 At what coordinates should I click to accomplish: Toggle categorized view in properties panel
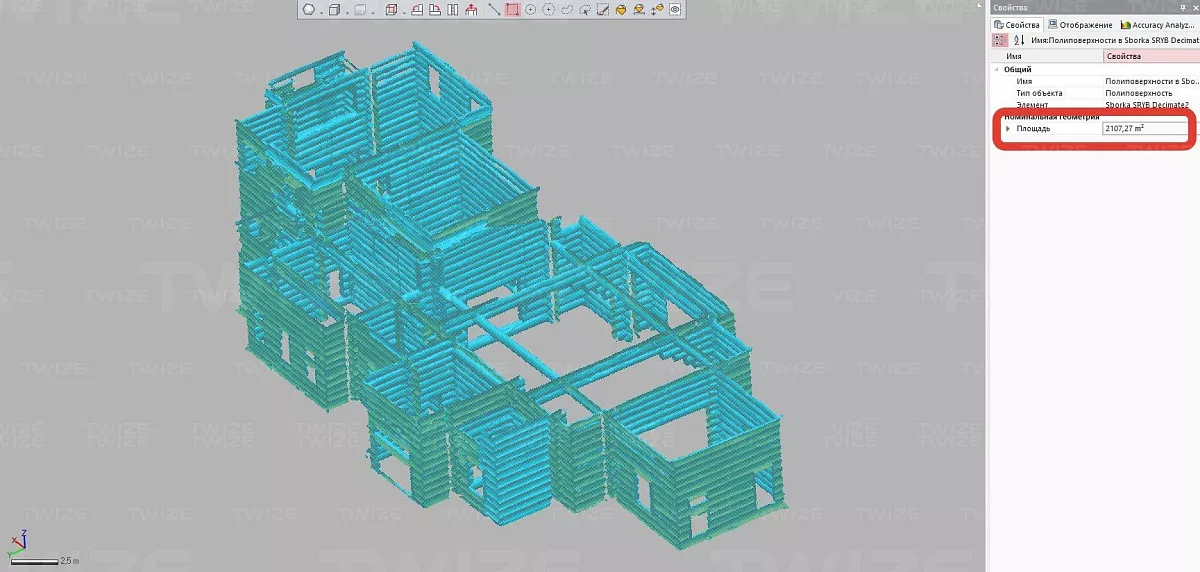point(999,40)
